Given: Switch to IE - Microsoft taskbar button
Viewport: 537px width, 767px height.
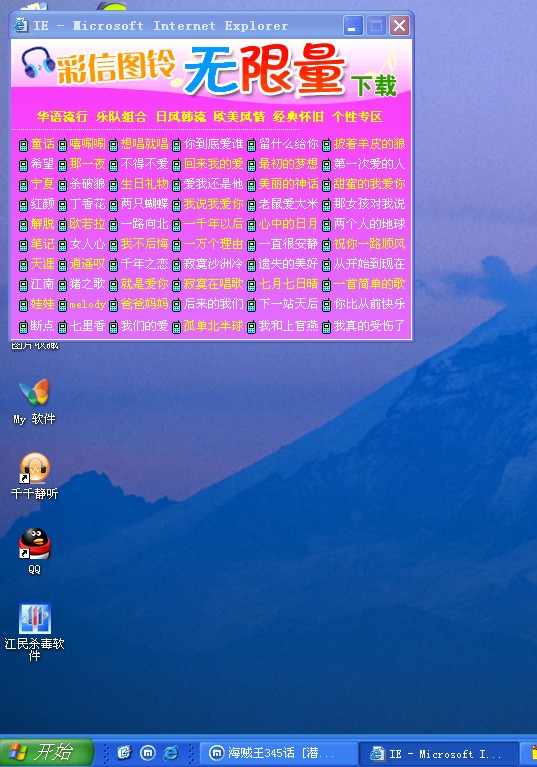Looking at the screenshot, I should click(439, 753).
